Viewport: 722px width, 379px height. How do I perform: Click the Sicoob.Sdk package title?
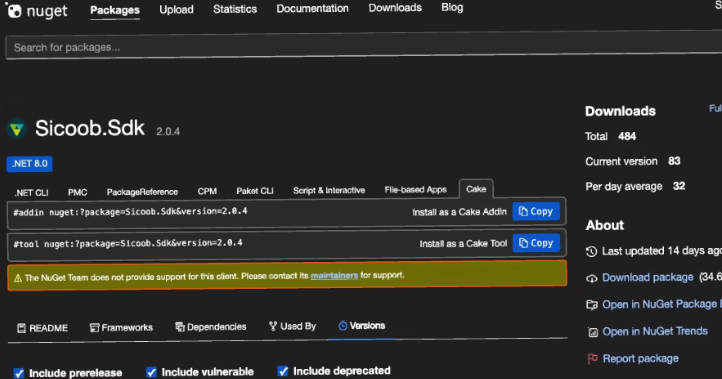pos(90,128)
